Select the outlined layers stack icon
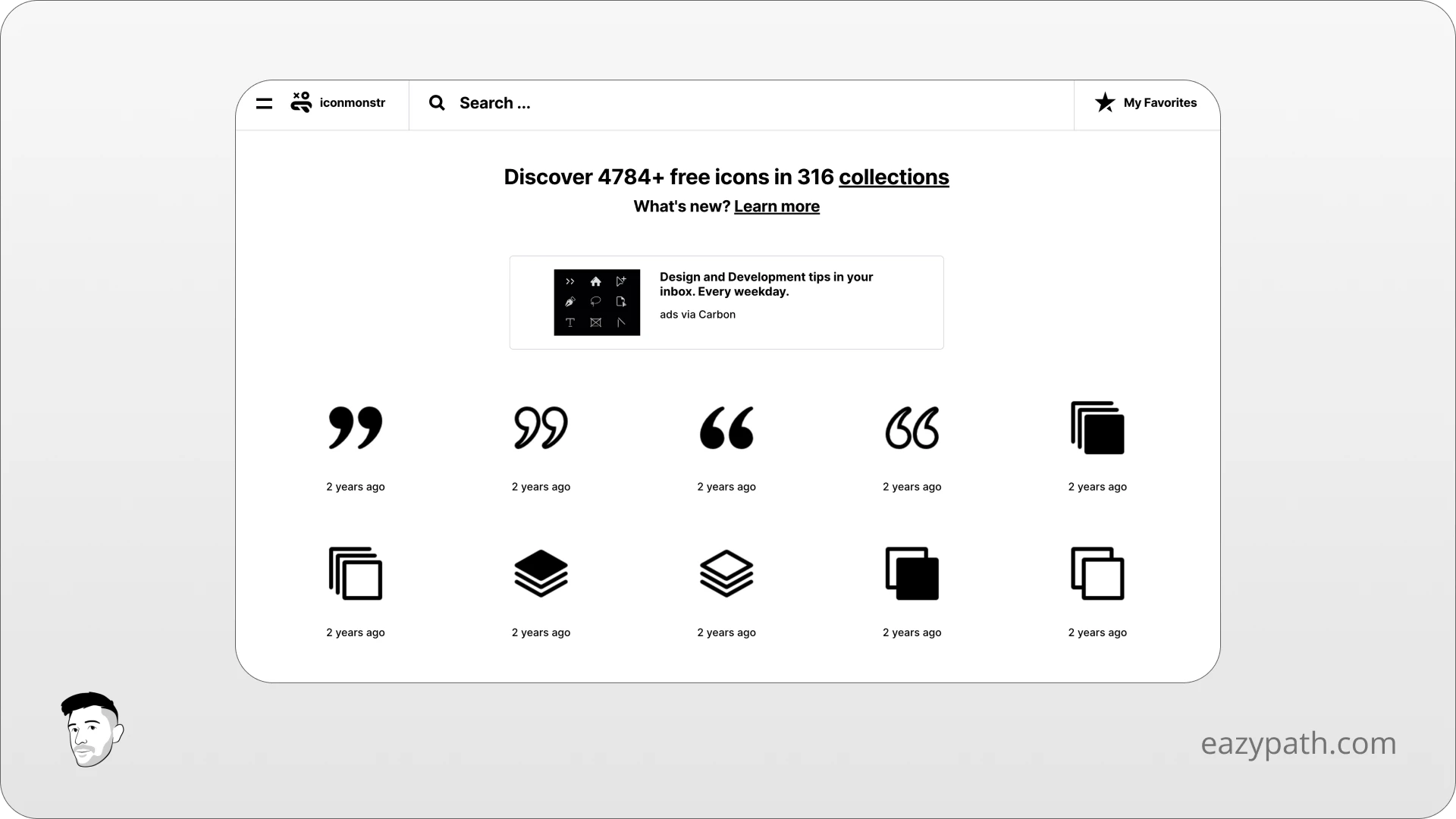Image resolution: width=1456 pixels, height=819 pixels. click(x=726, y=573)
